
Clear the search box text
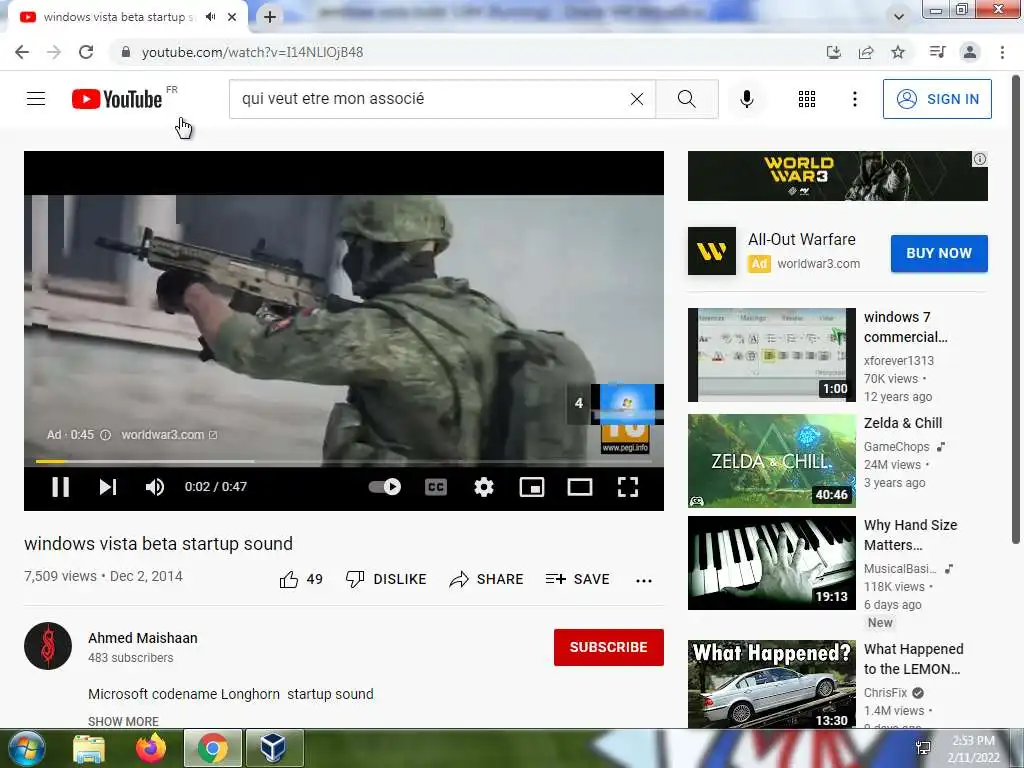[637, 99]
